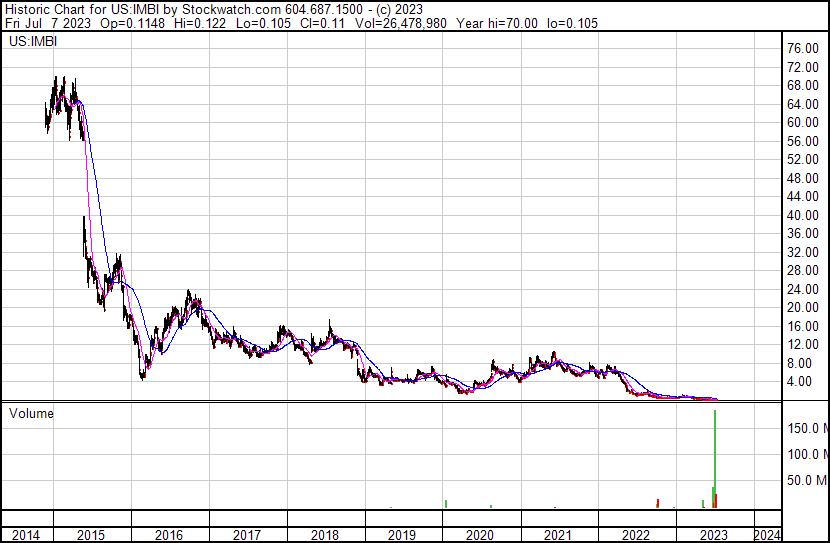Image resolution: width=830 pixels, height=543 pixels.
Task: Click the 36.00 price axis value
Action: pyautogui.click(x=803, y=233)
